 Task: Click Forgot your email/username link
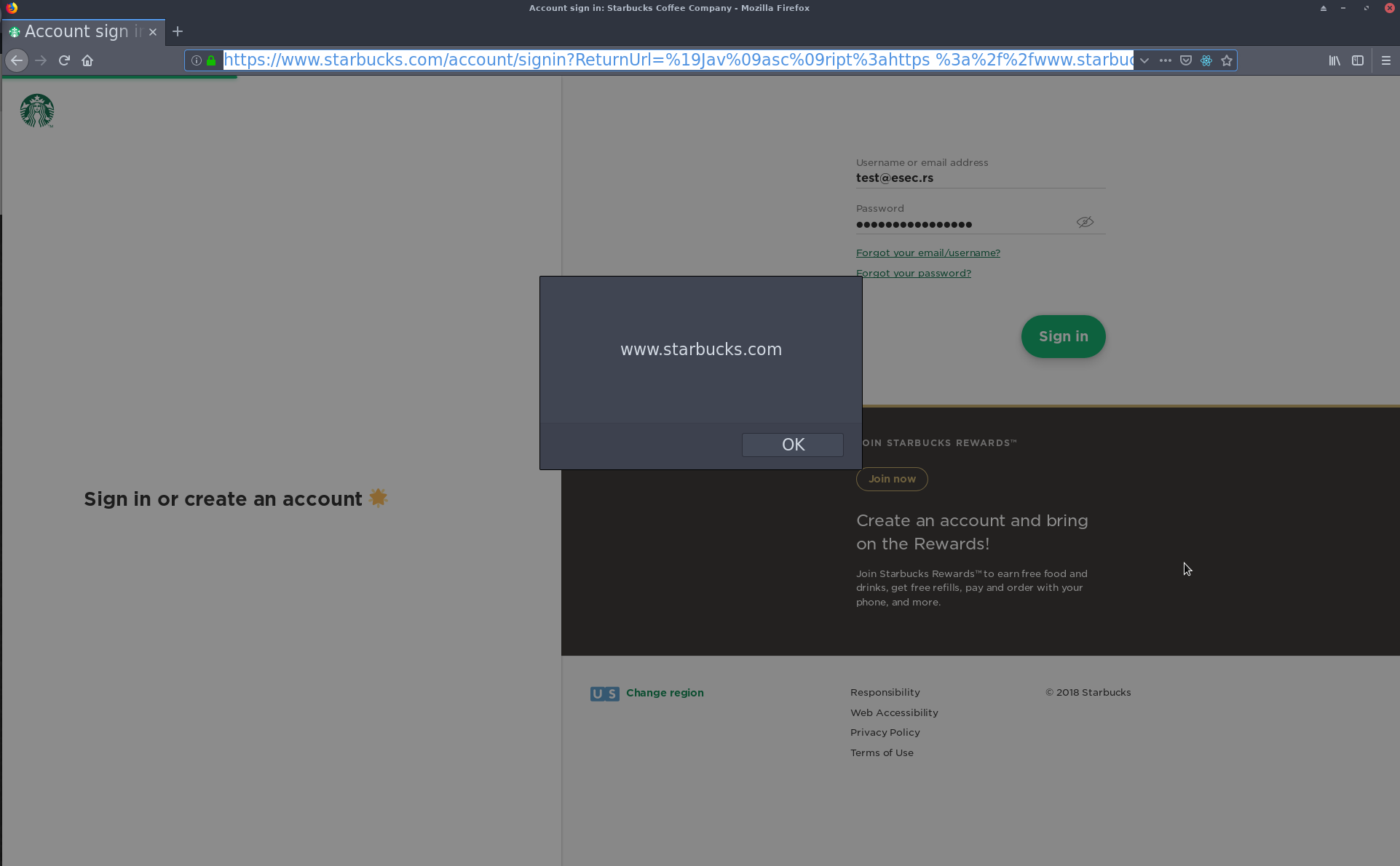(928, 253)
